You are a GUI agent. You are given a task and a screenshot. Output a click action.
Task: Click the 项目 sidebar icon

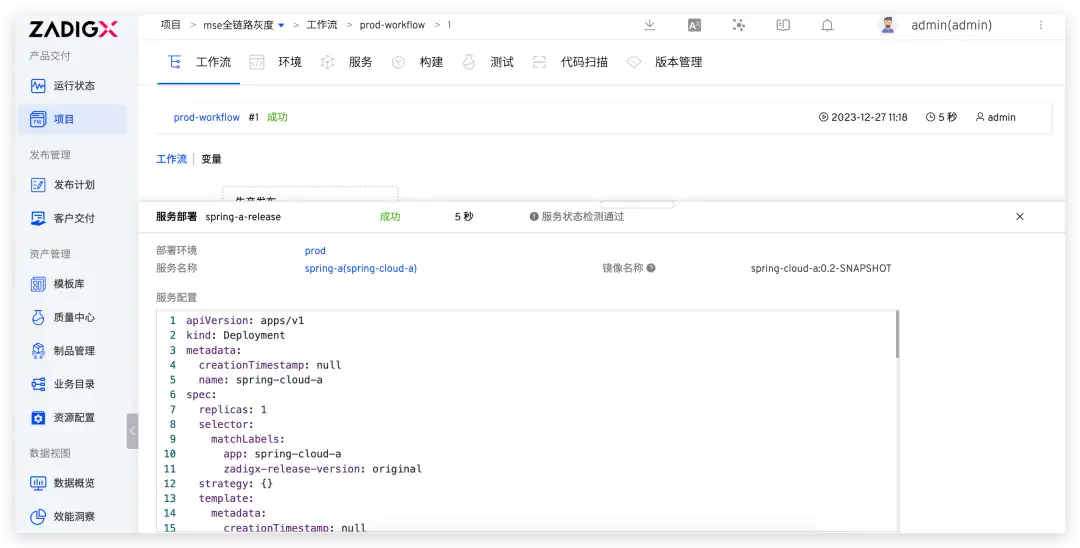pyautogui.click(x=38, y=119)
